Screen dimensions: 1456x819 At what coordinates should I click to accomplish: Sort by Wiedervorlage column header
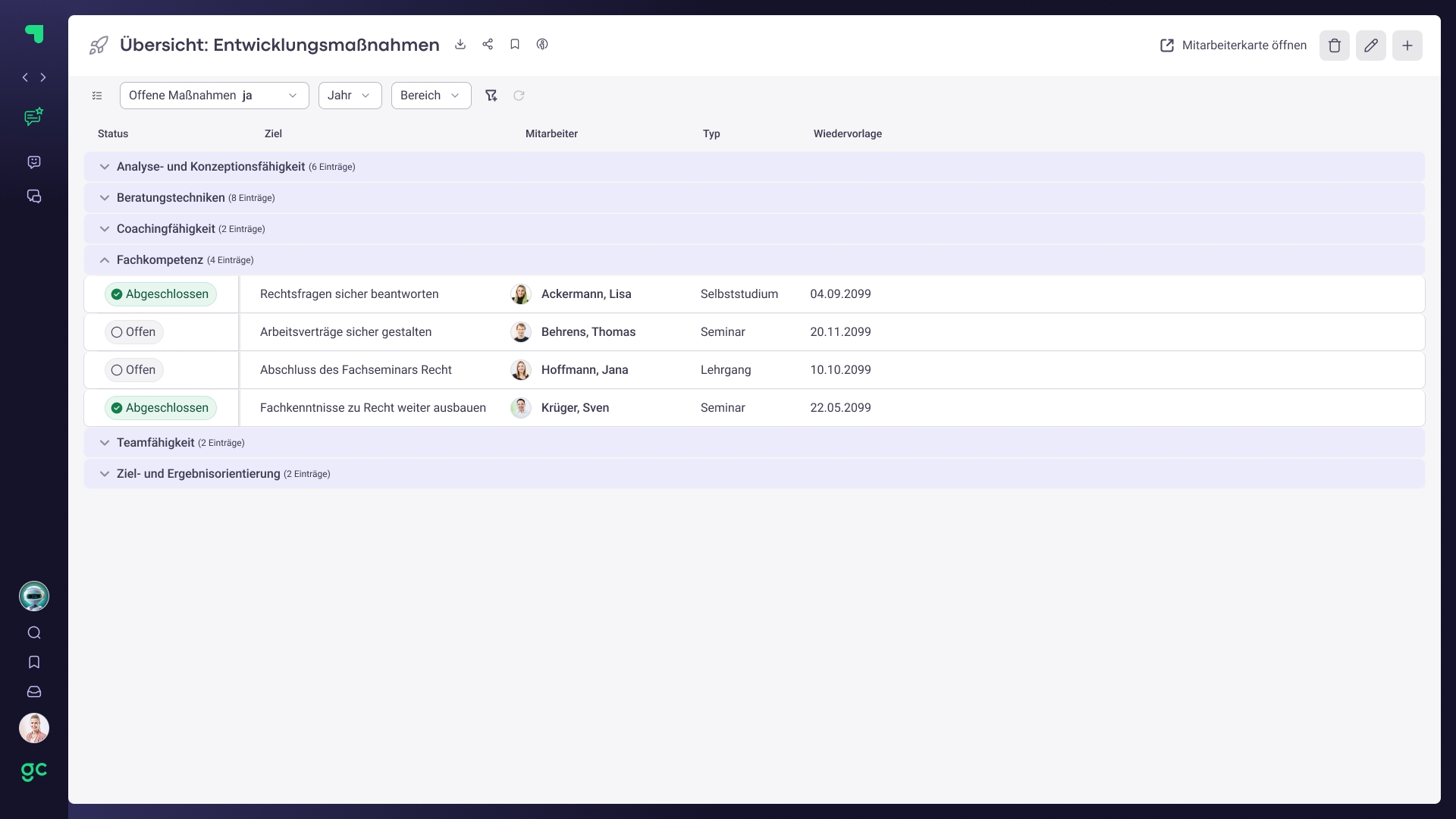pyautogui.click(x=847, y=133)
